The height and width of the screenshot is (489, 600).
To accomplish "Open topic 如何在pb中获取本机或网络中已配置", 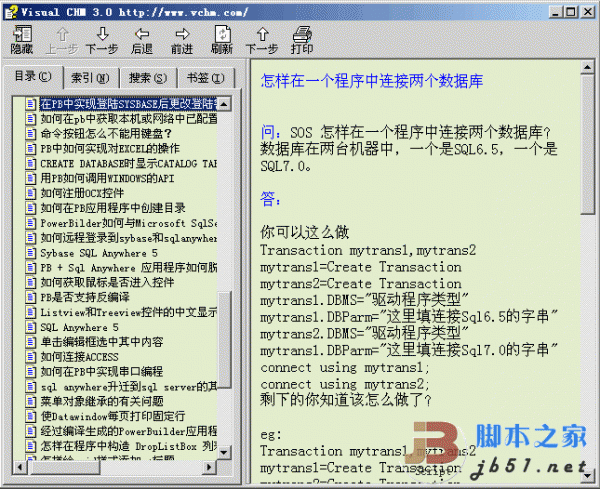I will [129, 119].
